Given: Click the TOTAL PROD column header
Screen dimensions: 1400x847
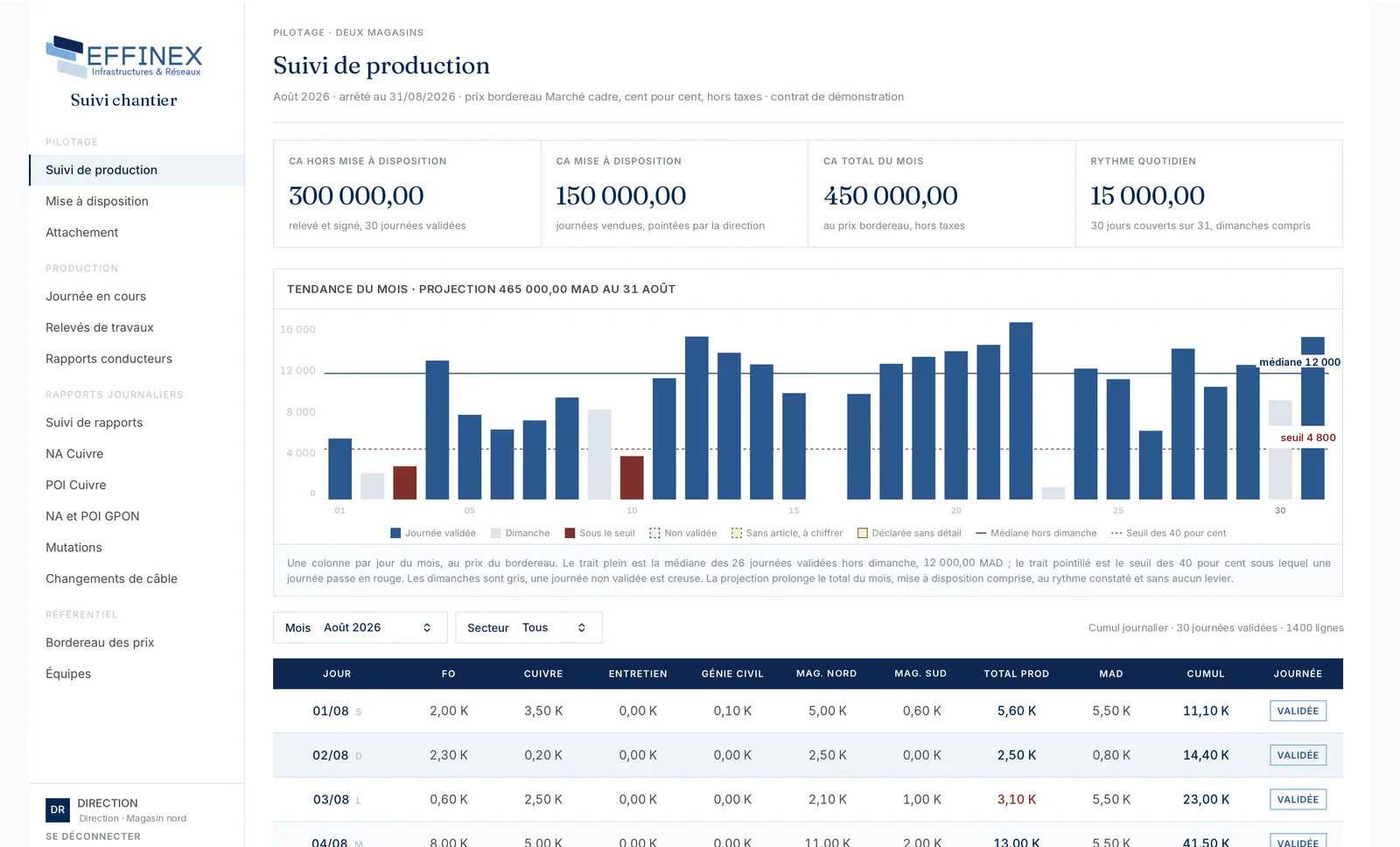Looking at the screenshot, I should pyautogui.click(x=1016, y=674).
